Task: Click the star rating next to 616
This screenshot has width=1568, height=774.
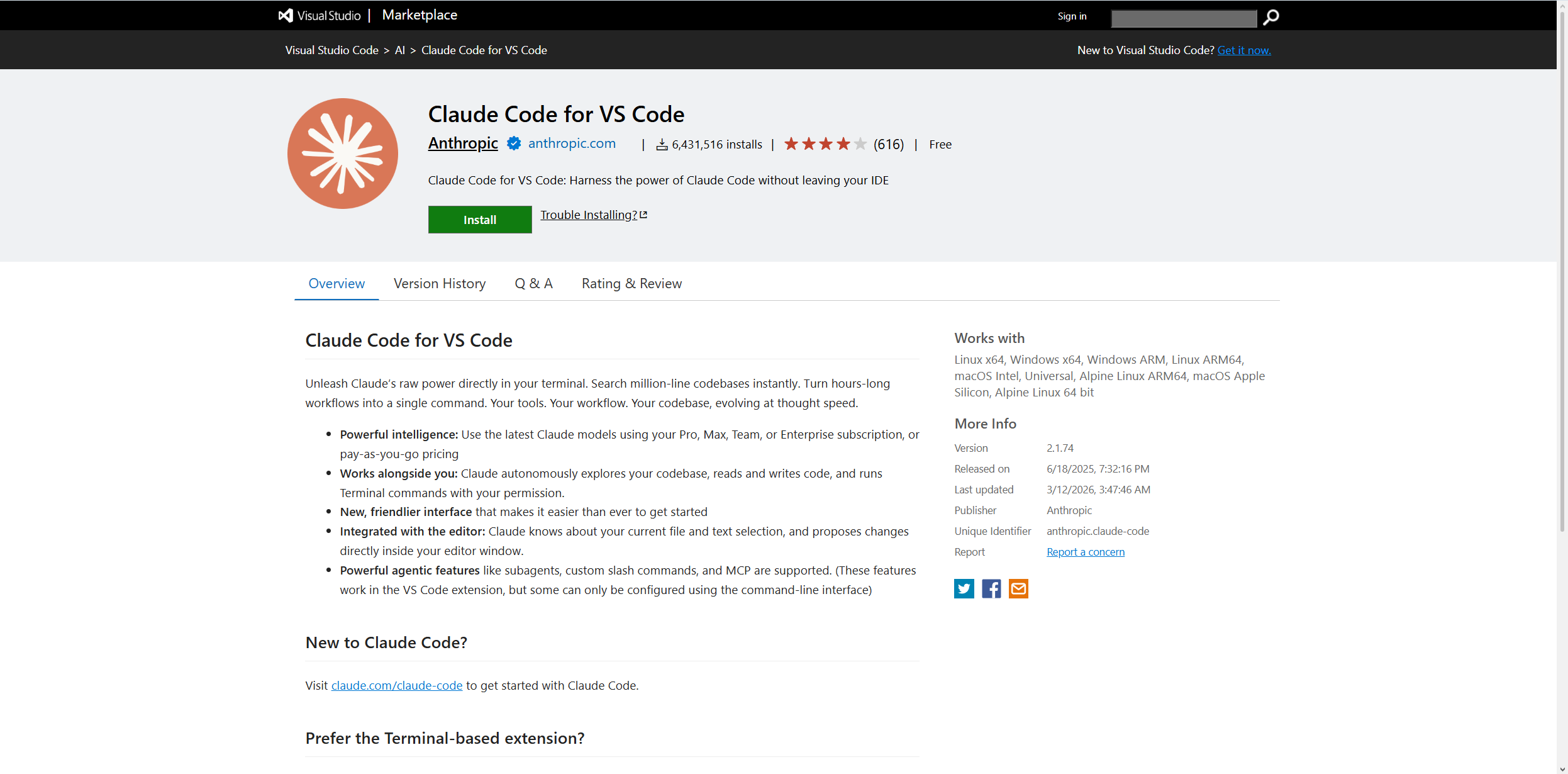Action: (825, 143)
